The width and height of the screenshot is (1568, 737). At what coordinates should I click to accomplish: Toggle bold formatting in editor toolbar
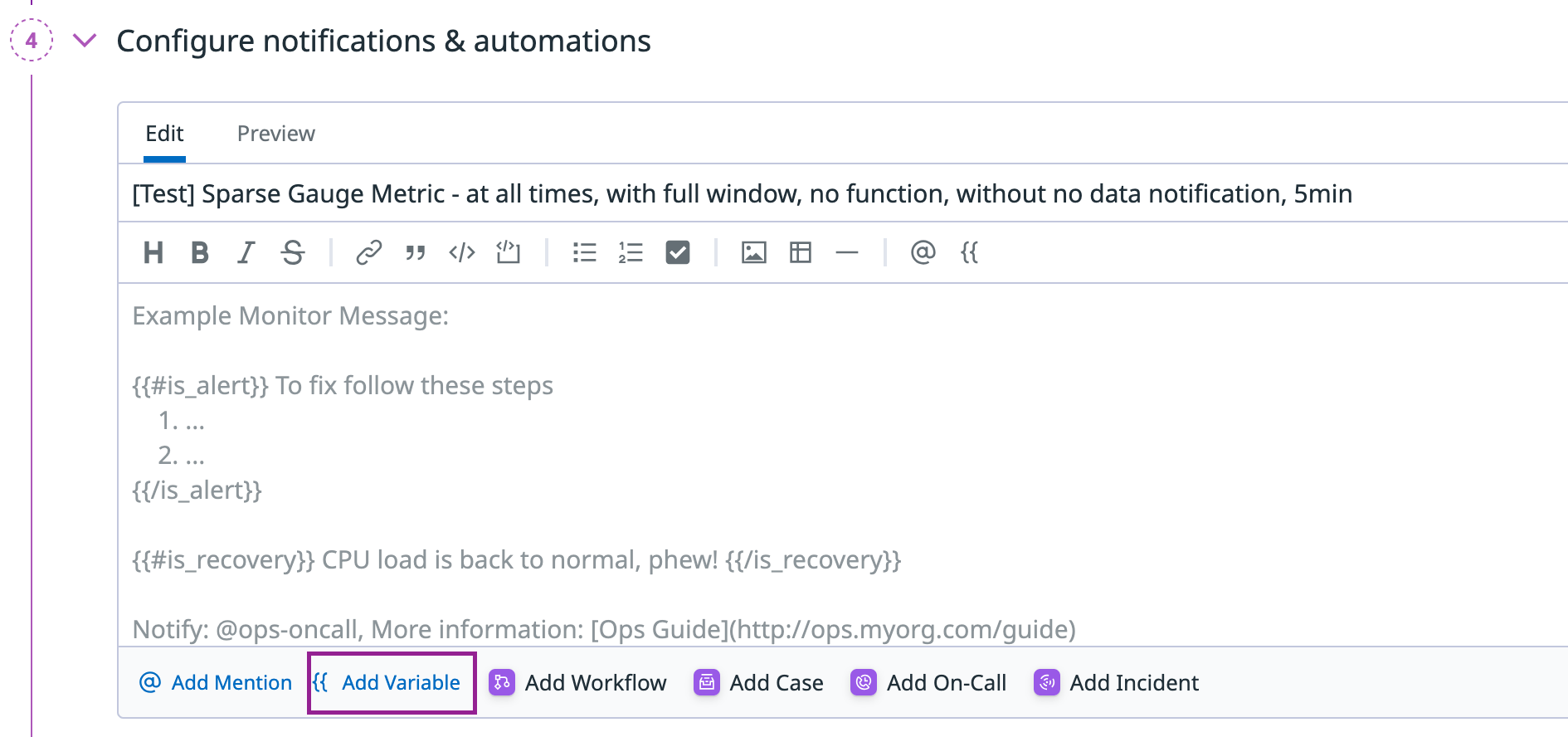[199, 252]
